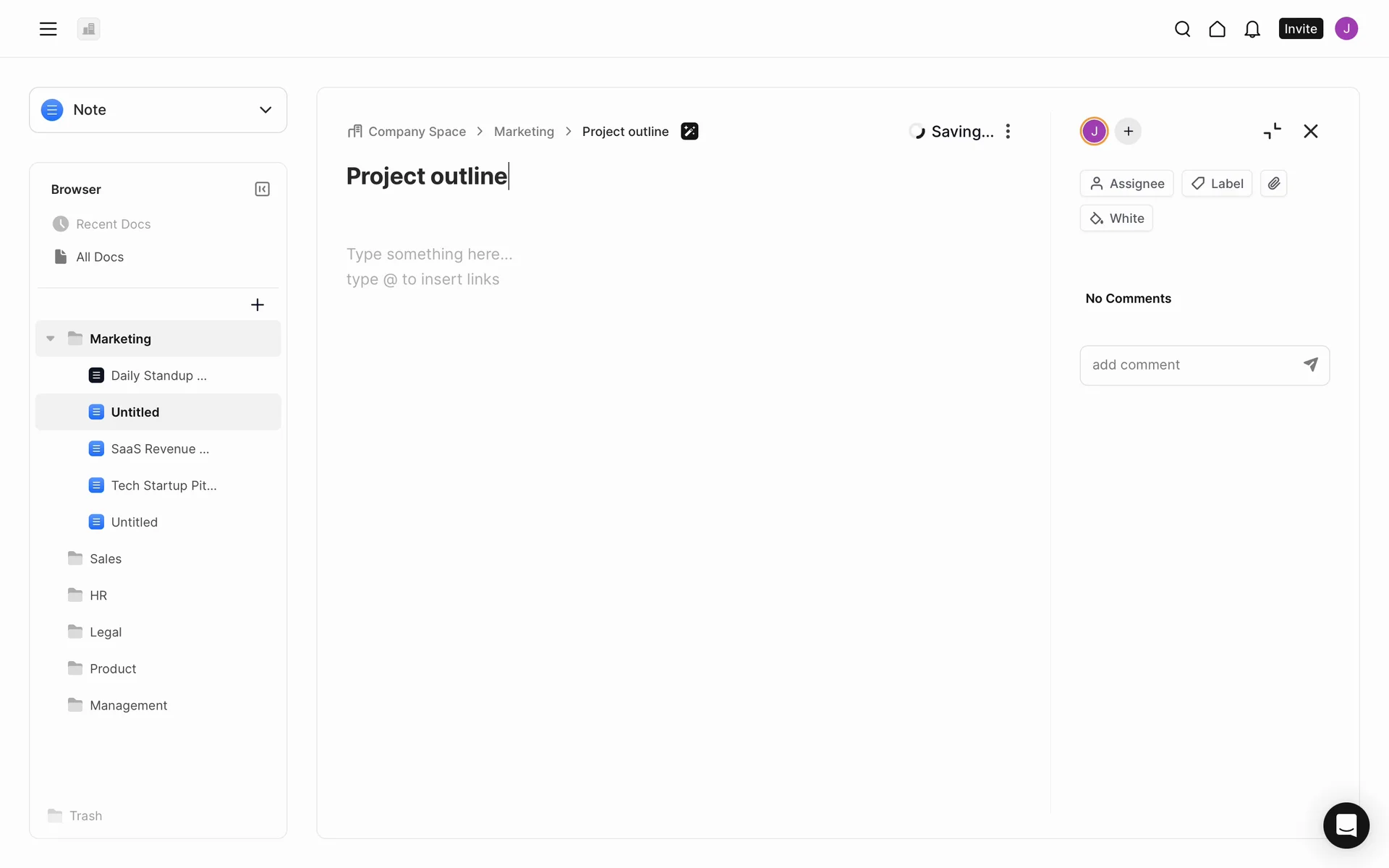This screenshot has height=868, width=1389.
Task: Send comment with paper plane icon
Action: 1310,365
